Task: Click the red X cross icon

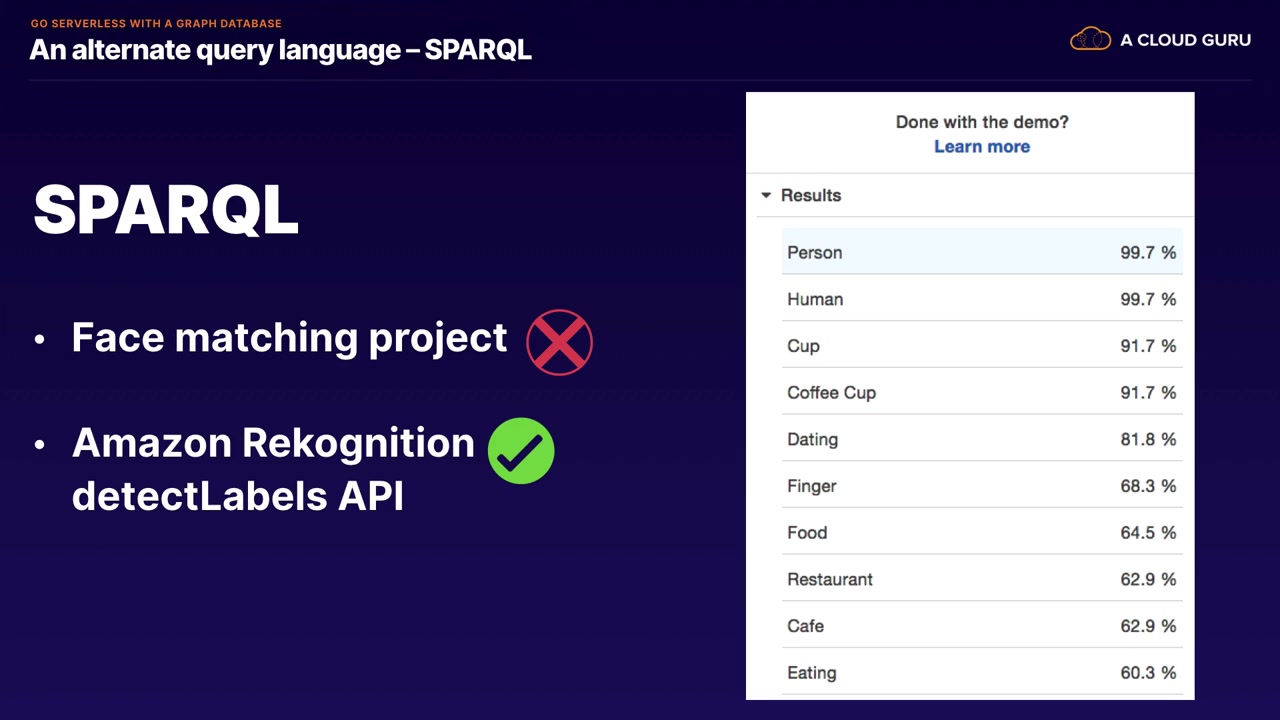Action: pos(560,342)
